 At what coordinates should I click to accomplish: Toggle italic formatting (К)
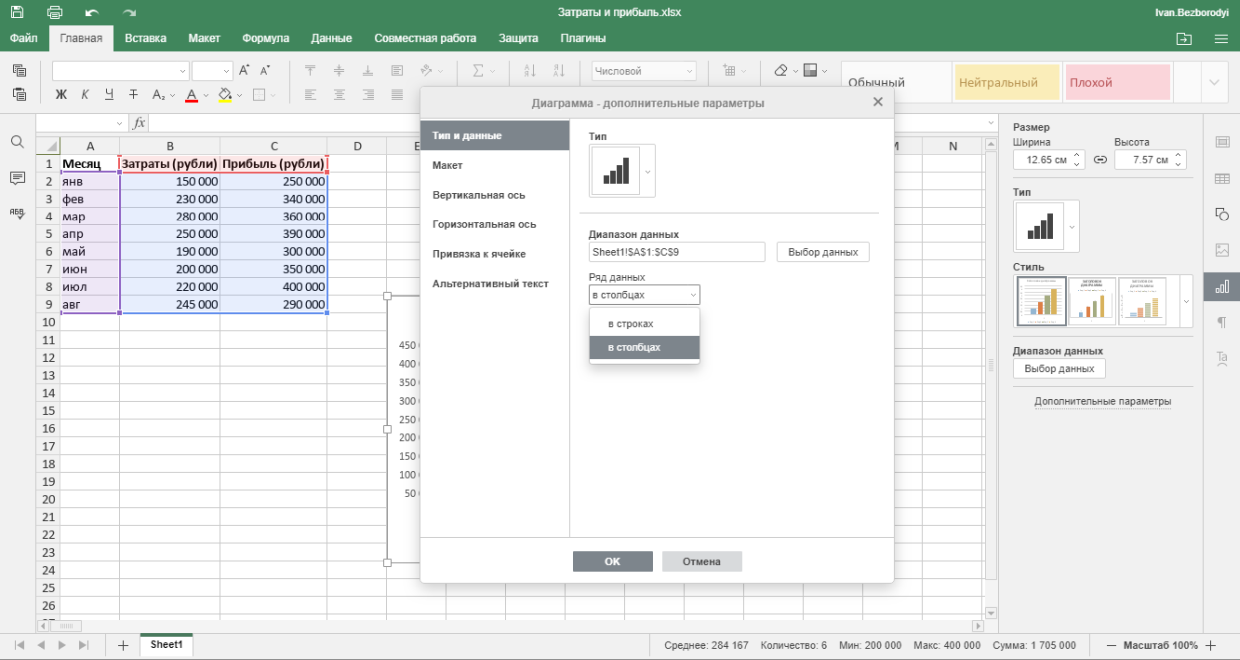[85, 95]
